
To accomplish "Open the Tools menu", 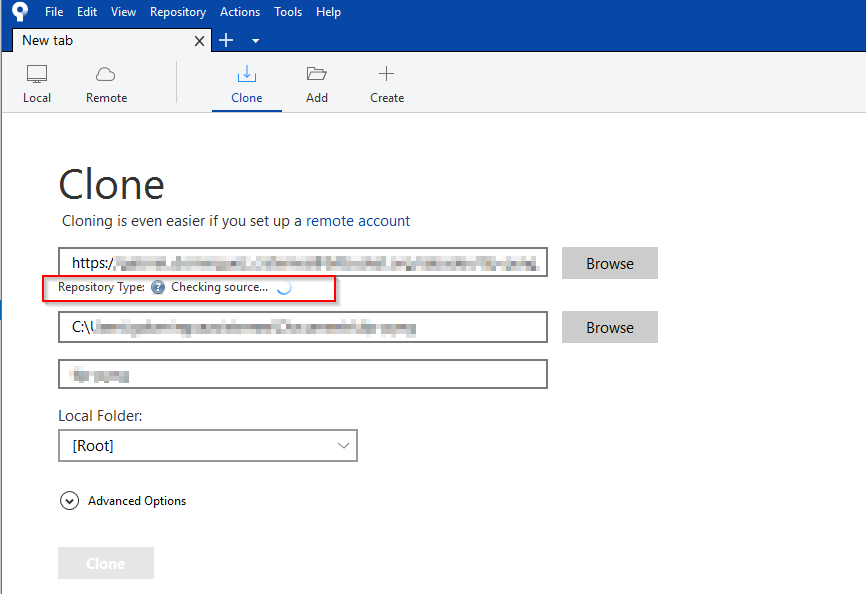I will pyautogui.click(x=288, y=12).
